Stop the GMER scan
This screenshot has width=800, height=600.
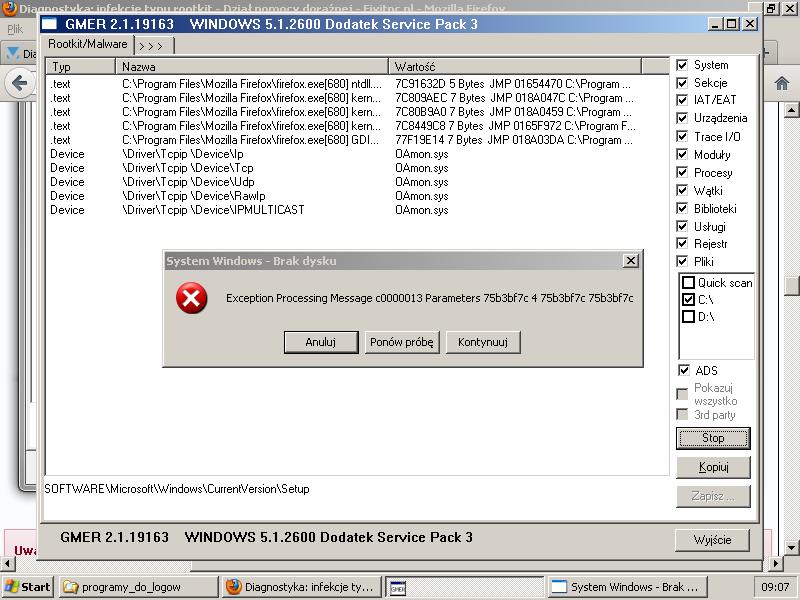click(713, 438)
